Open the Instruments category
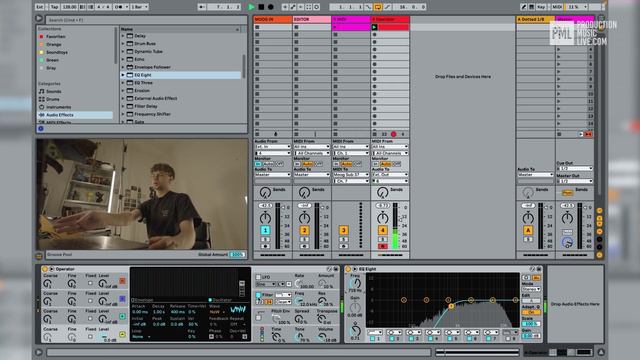The image size is (640, 360). tap(58, 107)
